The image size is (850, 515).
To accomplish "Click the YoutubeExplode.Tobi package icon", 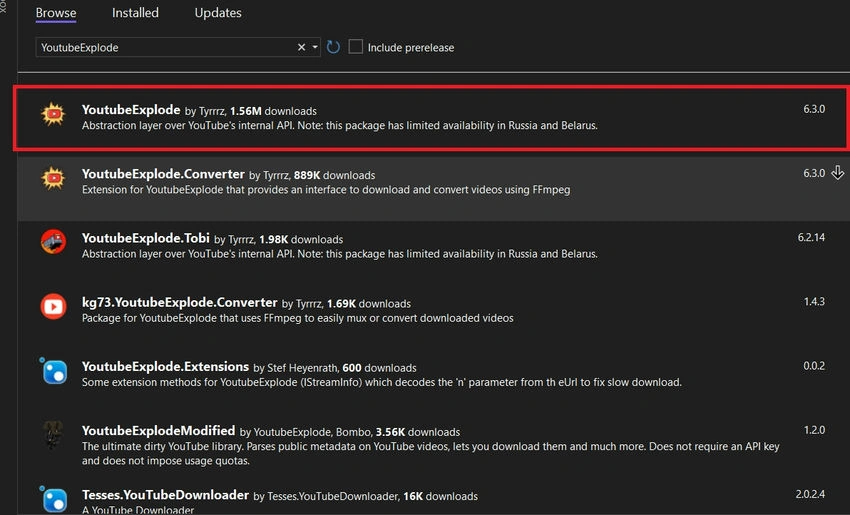I will coord(53,242).
